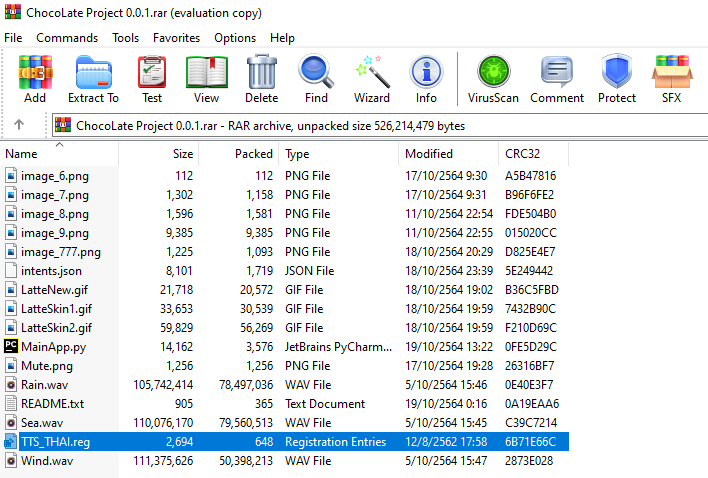This screenshot has height=478, width=708.
Task: Sort by the Packed column header
Action: pyautogui.click(x=238, y=154)
